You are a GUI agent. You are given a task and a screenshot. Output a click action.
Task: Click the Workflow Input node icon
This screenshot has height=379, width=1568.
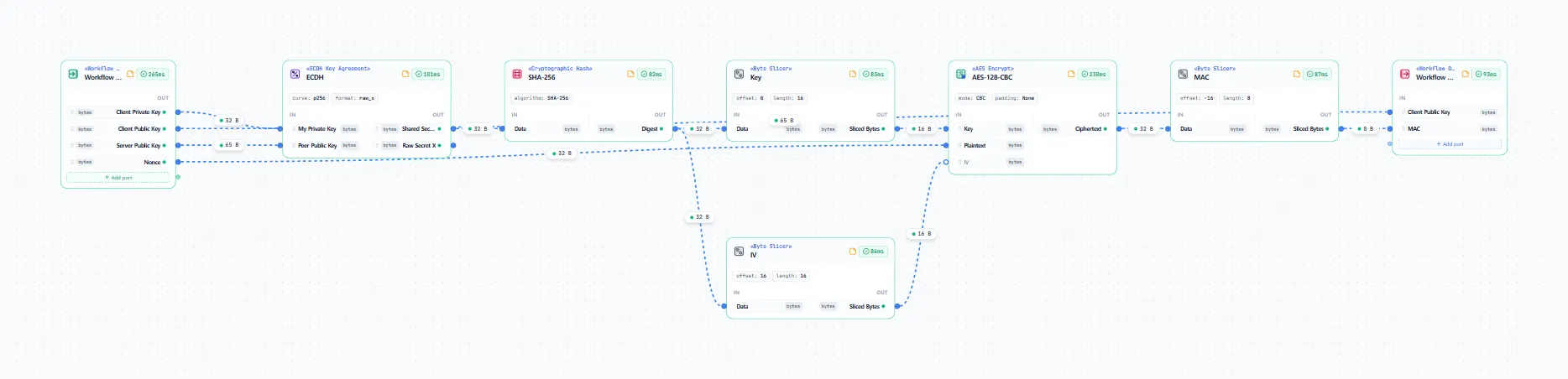[x=73, y=74]
